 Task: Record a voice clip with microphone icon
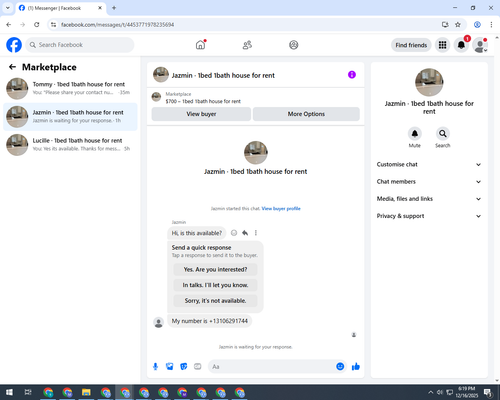pyautogui.click(x=155, y=367)
